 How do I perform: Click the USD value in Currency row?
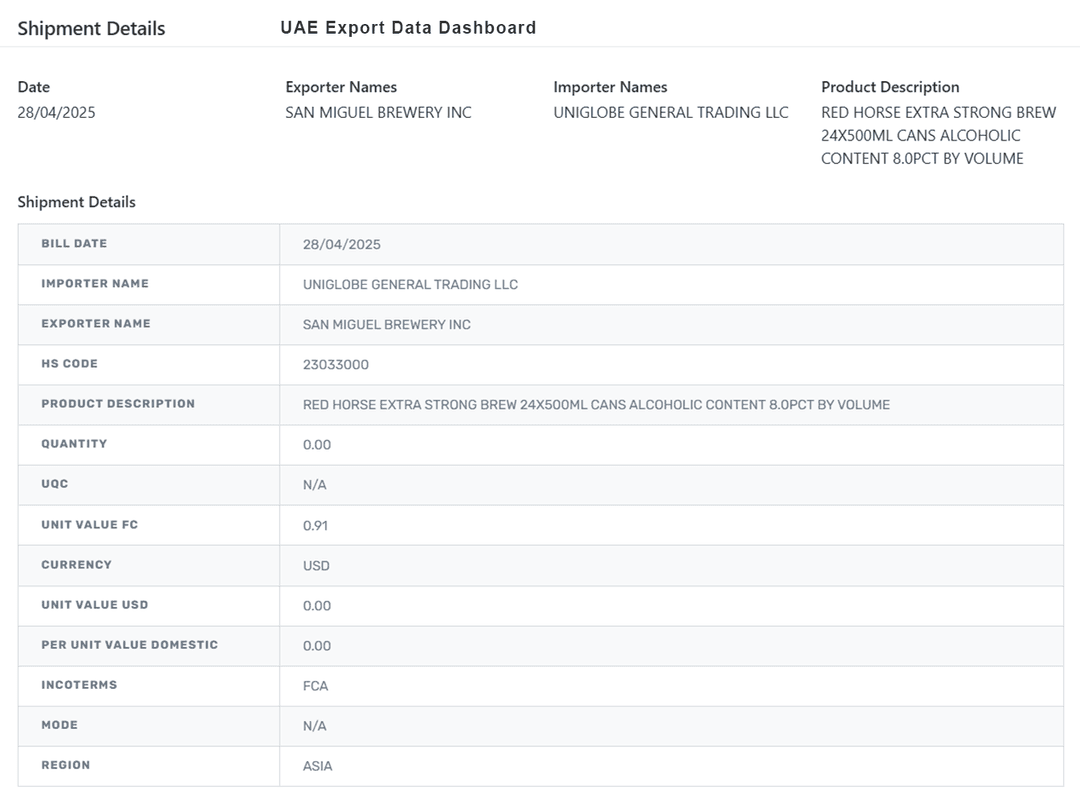tap(316, 565)
